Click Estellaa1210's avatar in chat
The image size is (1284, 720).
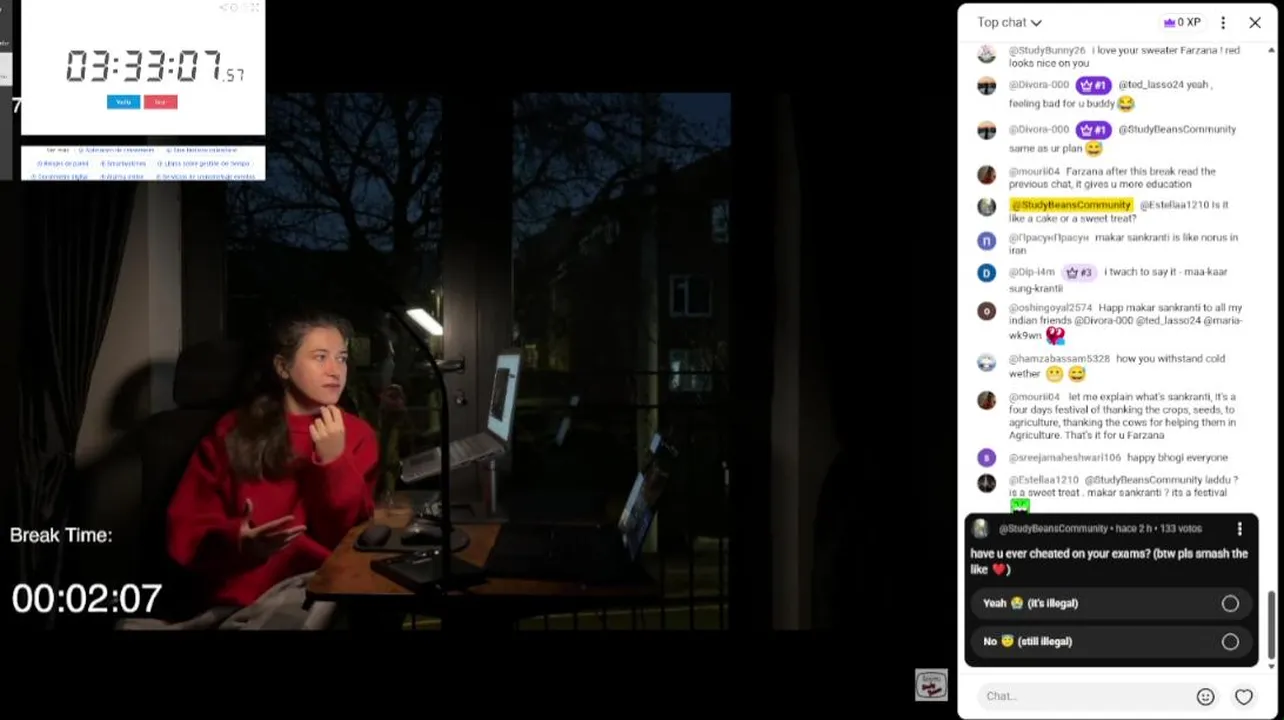(x=986, y=483)
